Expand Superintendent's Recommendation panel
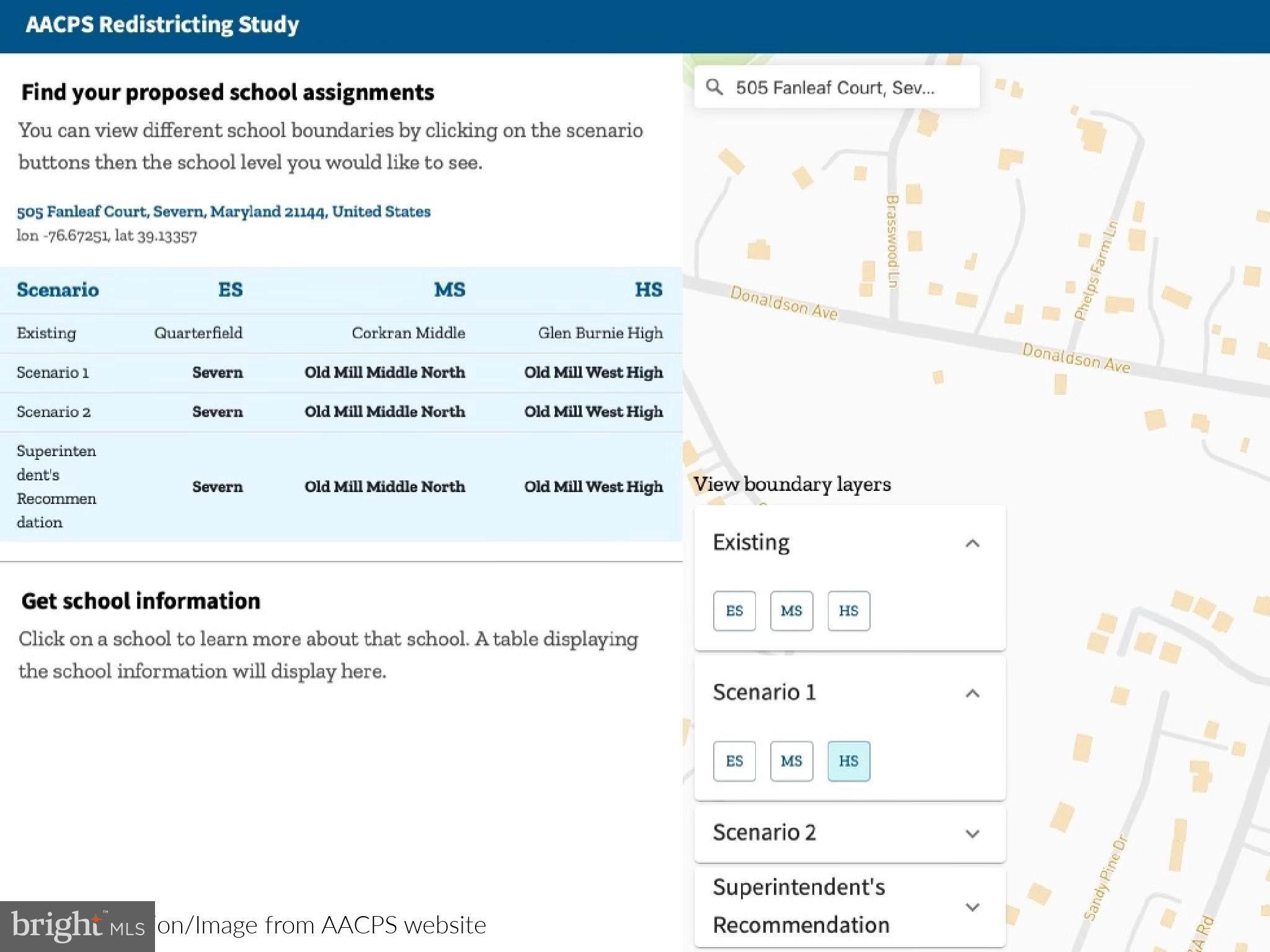This screenshot has width=1270, height=952. [972, 907]
